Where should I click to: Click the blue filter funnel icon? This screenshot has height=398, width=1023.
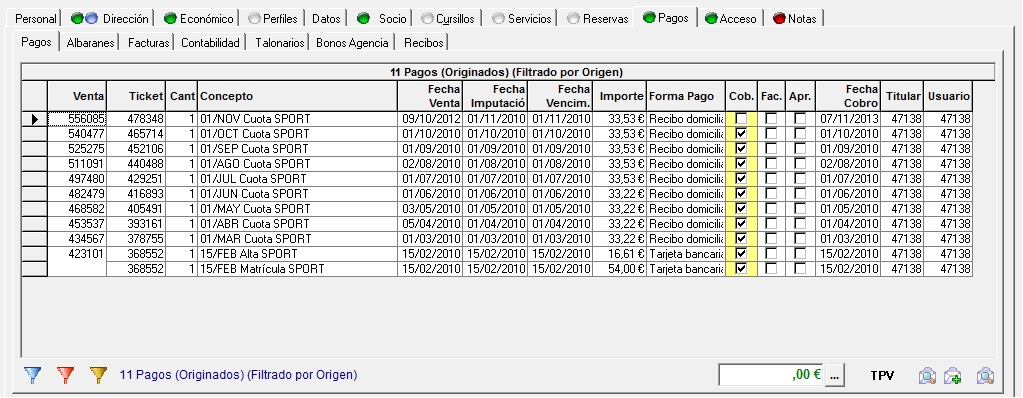coord(32,375)
